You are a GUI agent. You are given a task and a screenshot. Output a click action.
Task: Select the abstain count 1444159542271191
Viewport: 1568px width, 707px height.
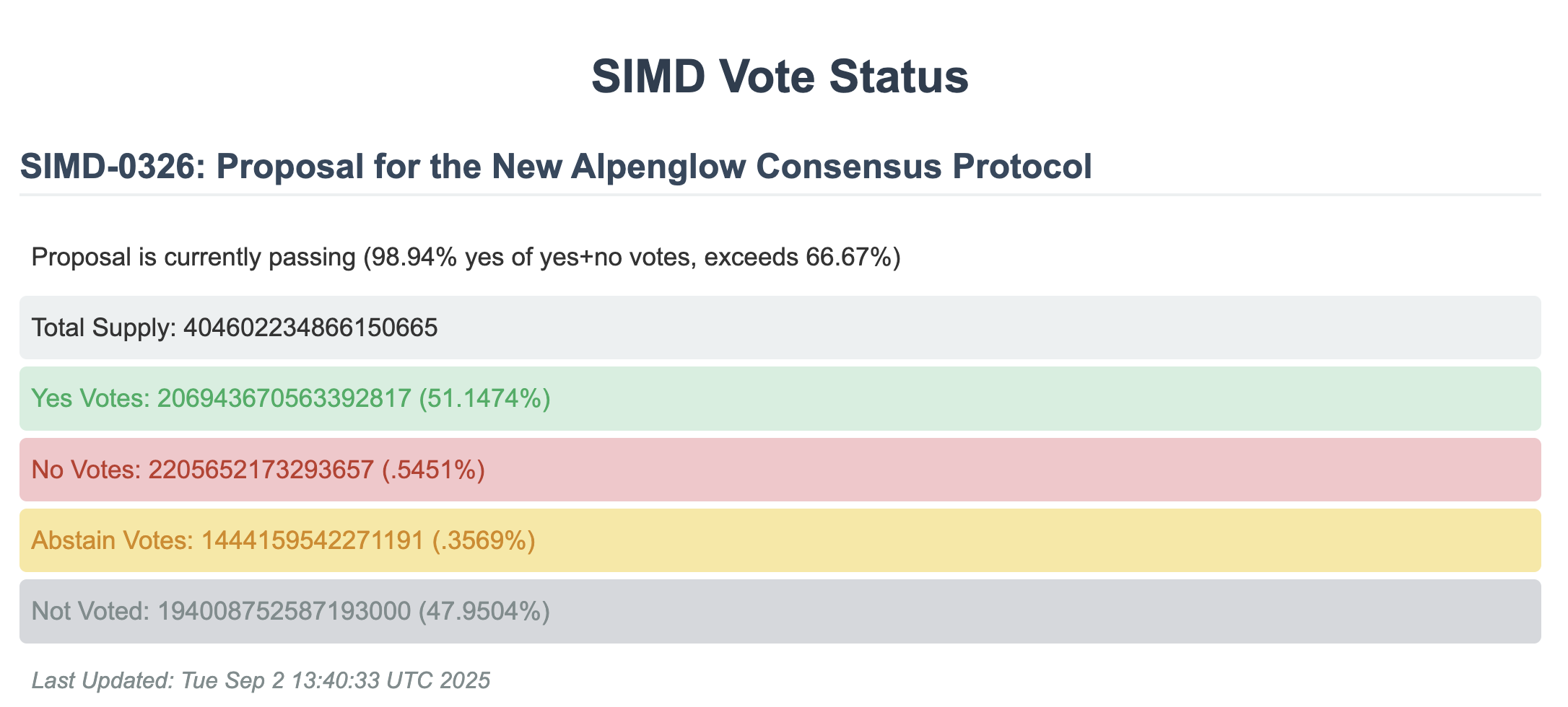click(312, 540)
